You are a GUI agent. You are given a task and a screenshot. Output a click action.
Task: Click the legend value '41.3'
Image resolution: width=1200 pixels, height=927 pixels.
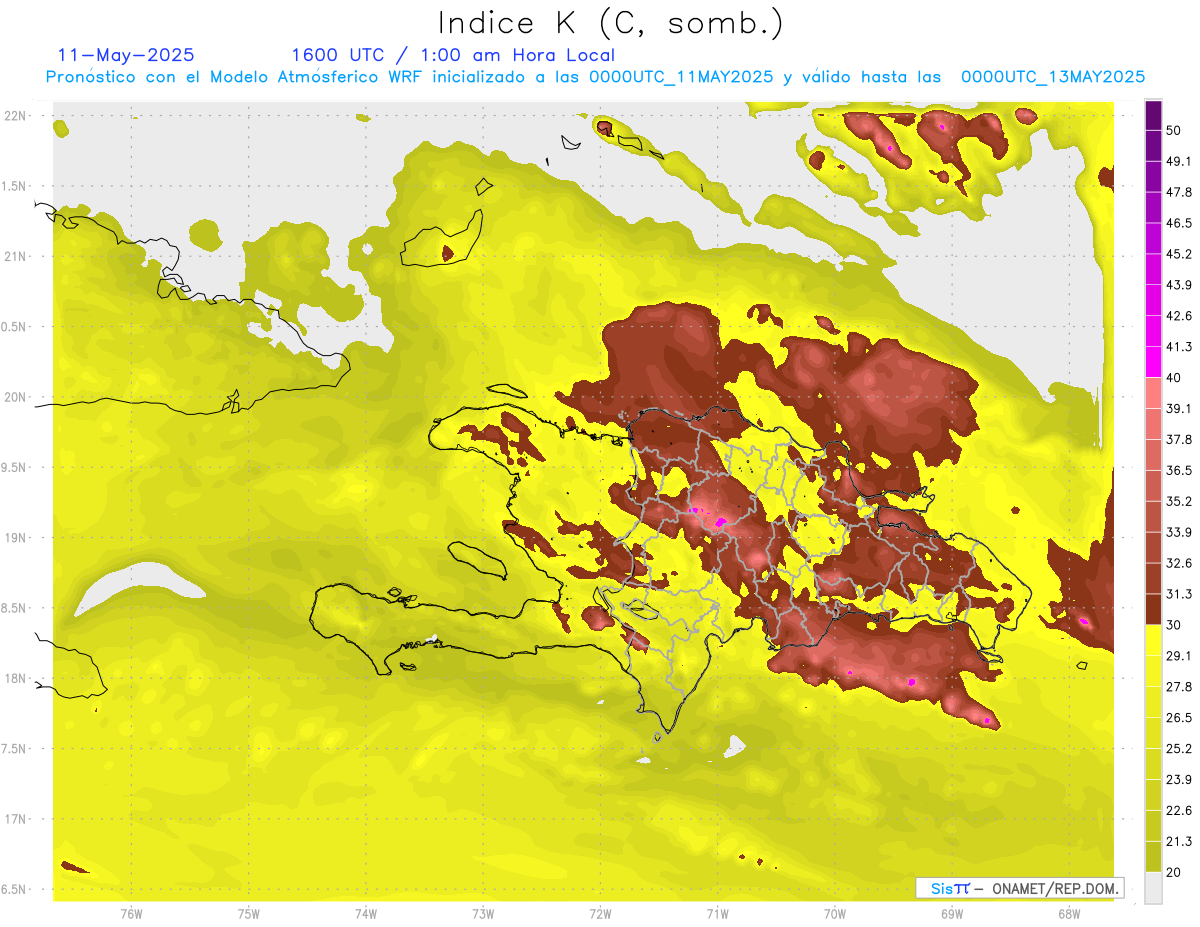pos(1179,347)
